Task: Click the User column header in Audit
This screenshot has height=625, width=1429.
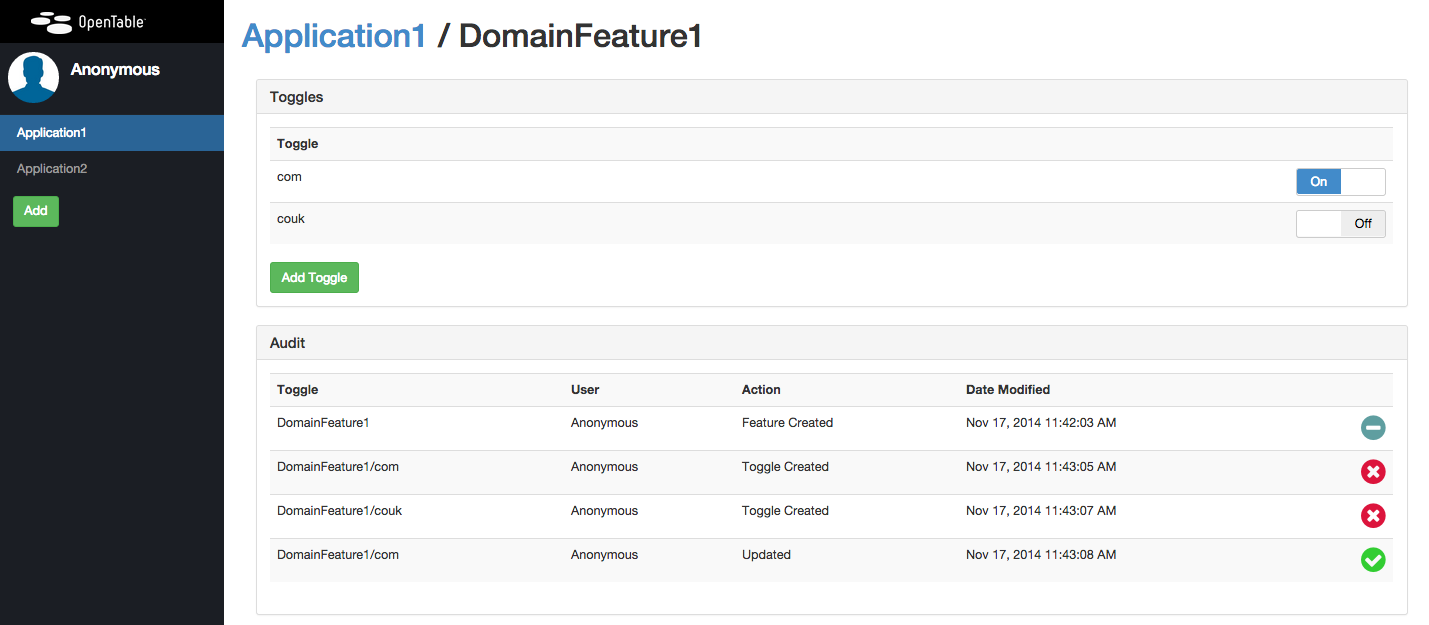Action: [585, 390]
